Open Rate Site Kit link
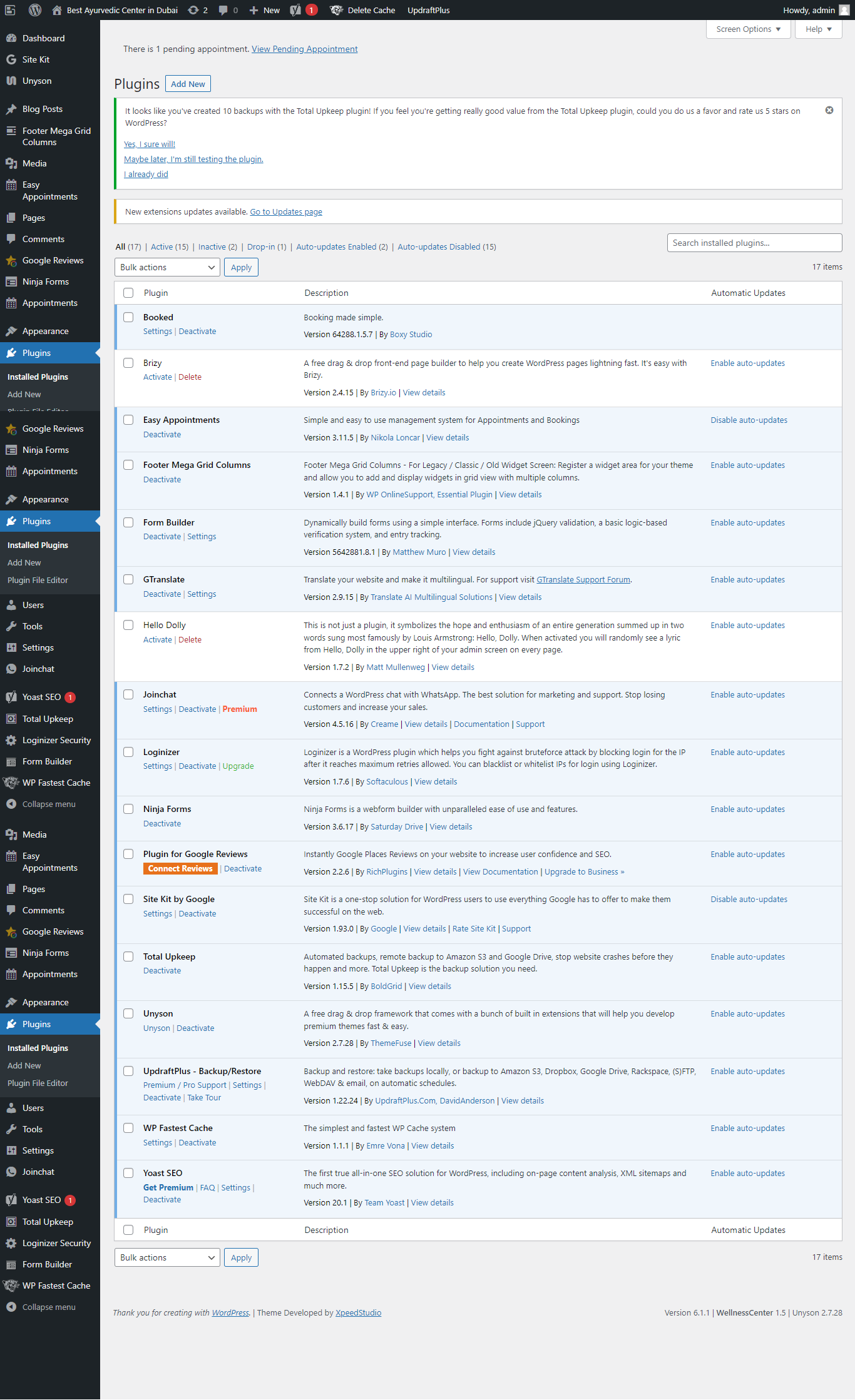 coord(474,929)
